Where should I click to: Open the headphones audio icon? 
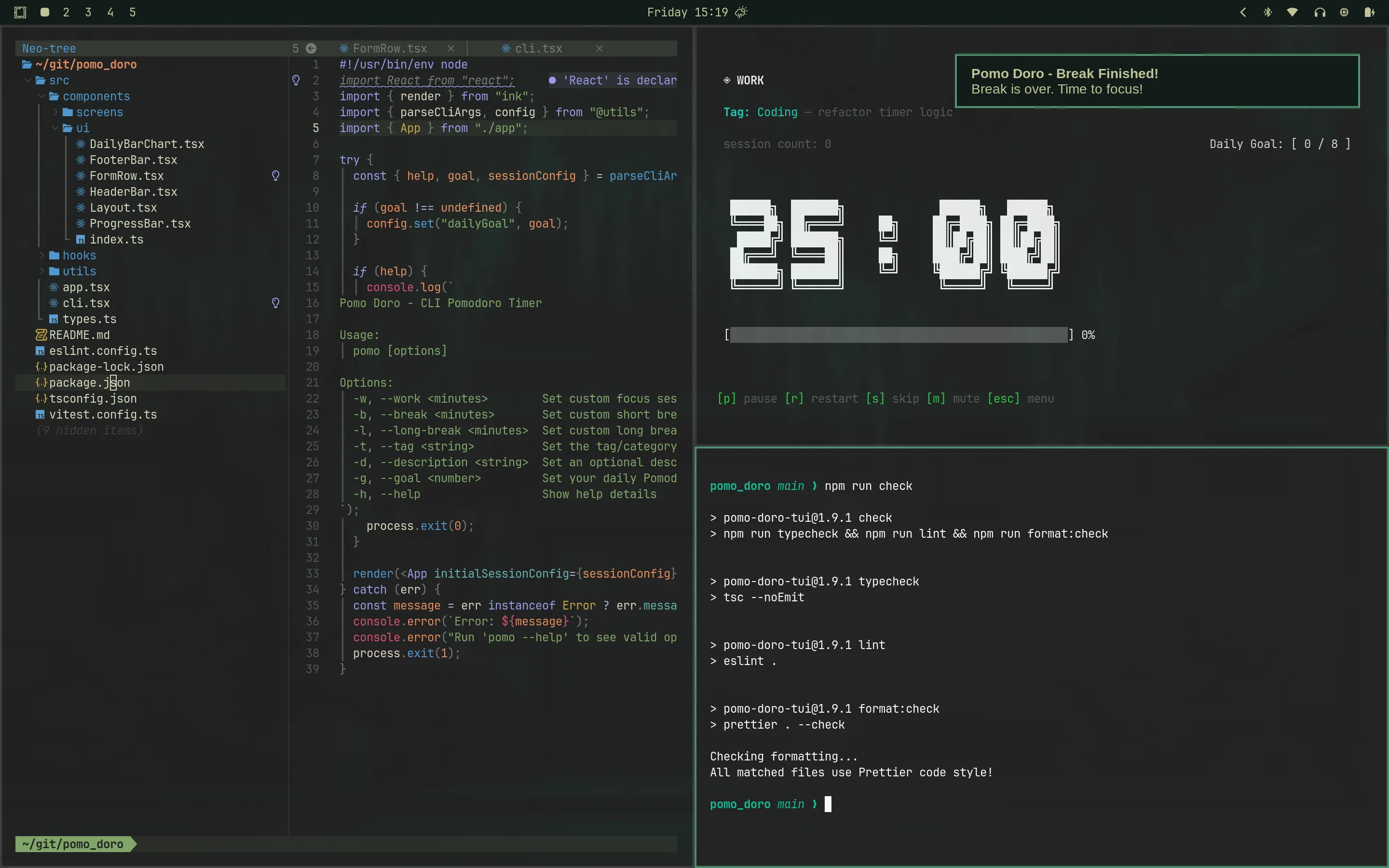pyautogui.click(x=1320, y=12)
